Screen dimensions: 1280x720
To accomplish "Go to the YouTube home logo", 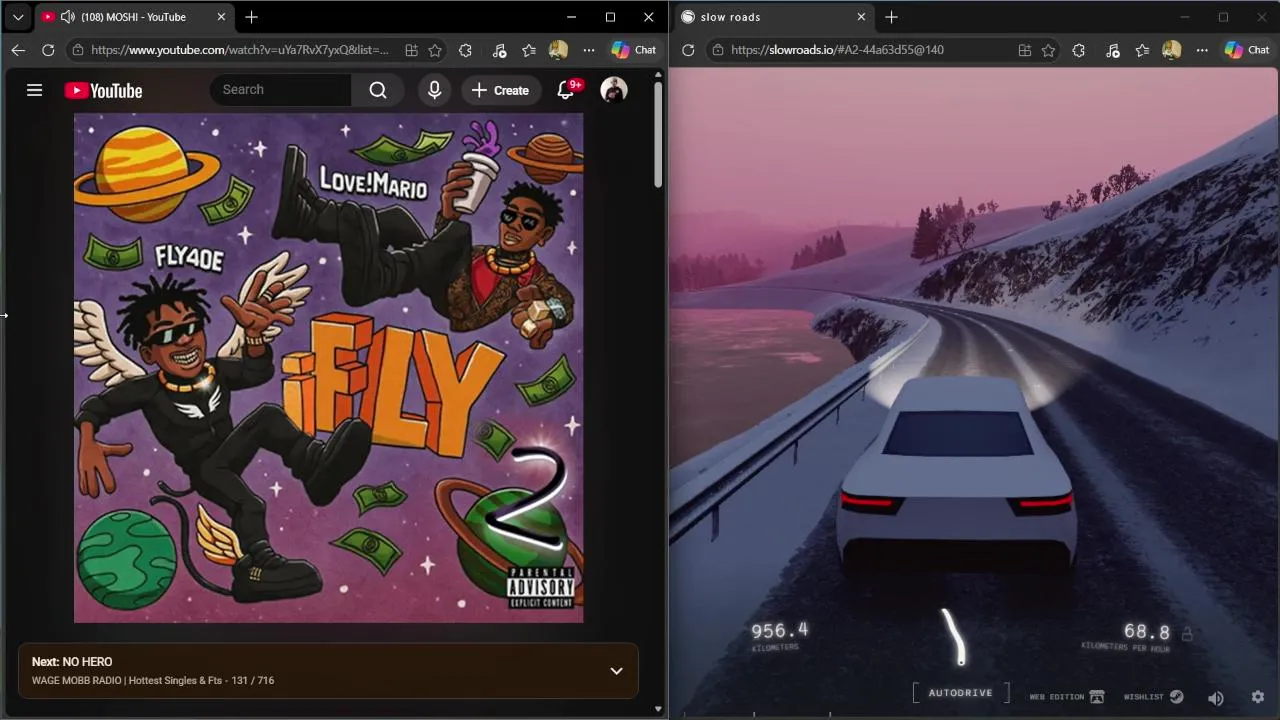I will pos(103,91).
